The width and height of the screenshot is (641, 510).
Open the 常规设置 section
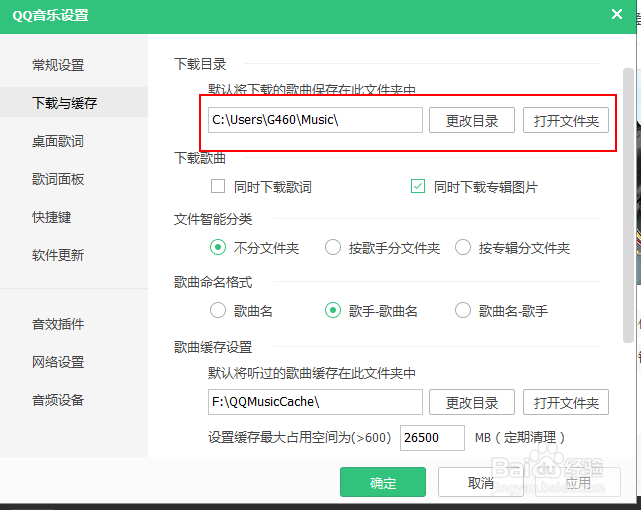coord(58,65)
